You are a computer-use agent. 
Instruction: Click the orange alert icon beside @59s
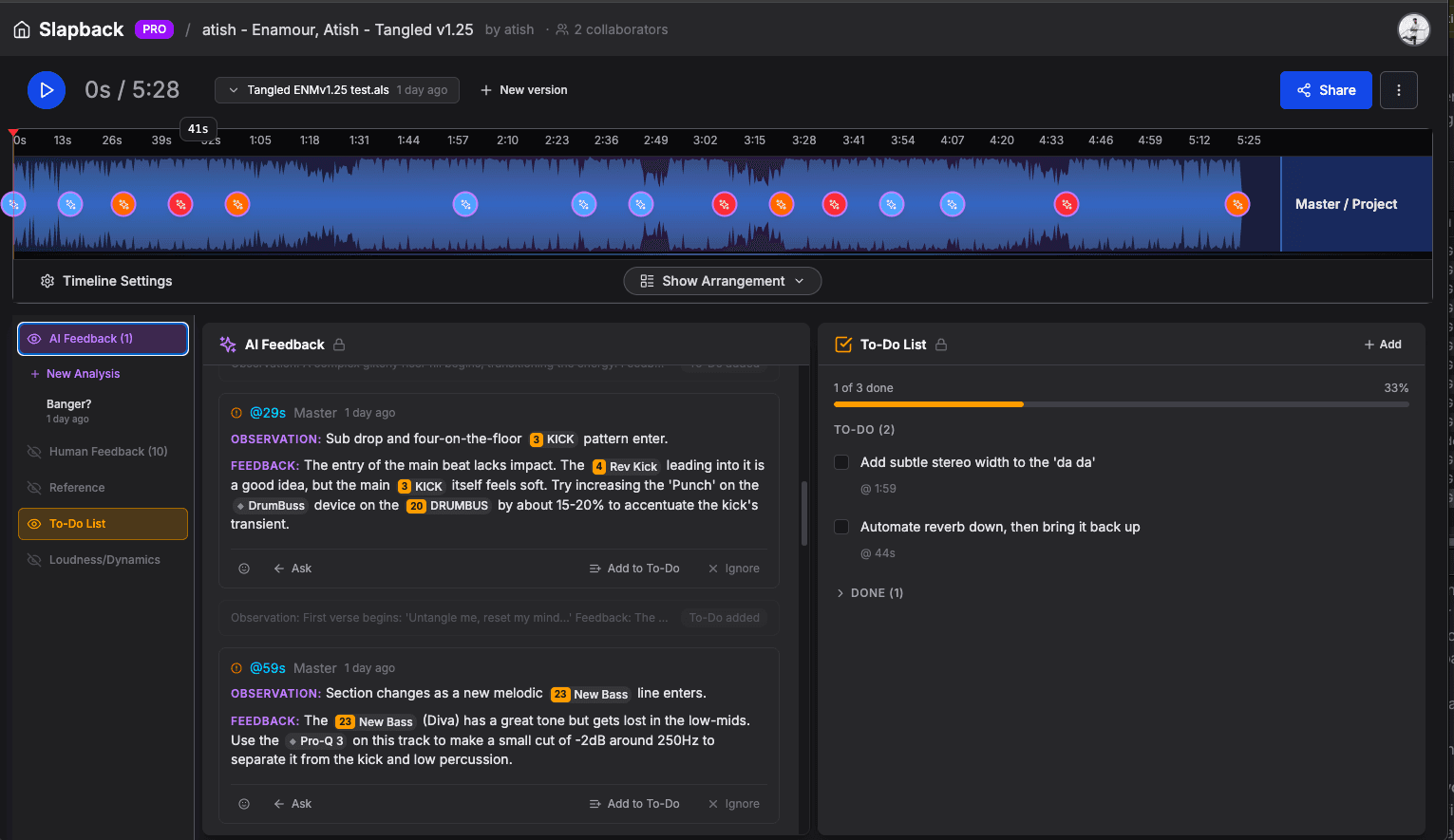[236, 667]
